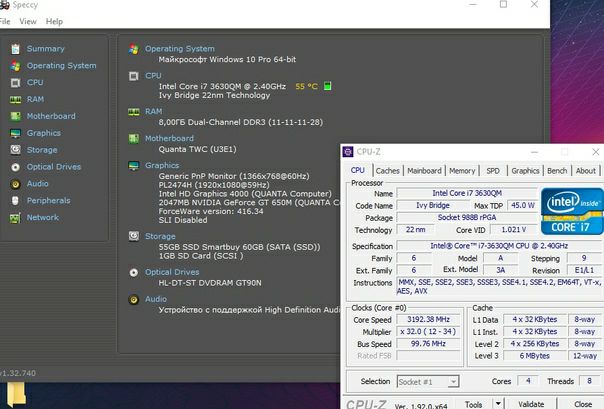Image resolution: width=604 pixels, height=409 pixels.
Task: Click the green temperature indicator next to 55 °C
Action: point(327,86)
